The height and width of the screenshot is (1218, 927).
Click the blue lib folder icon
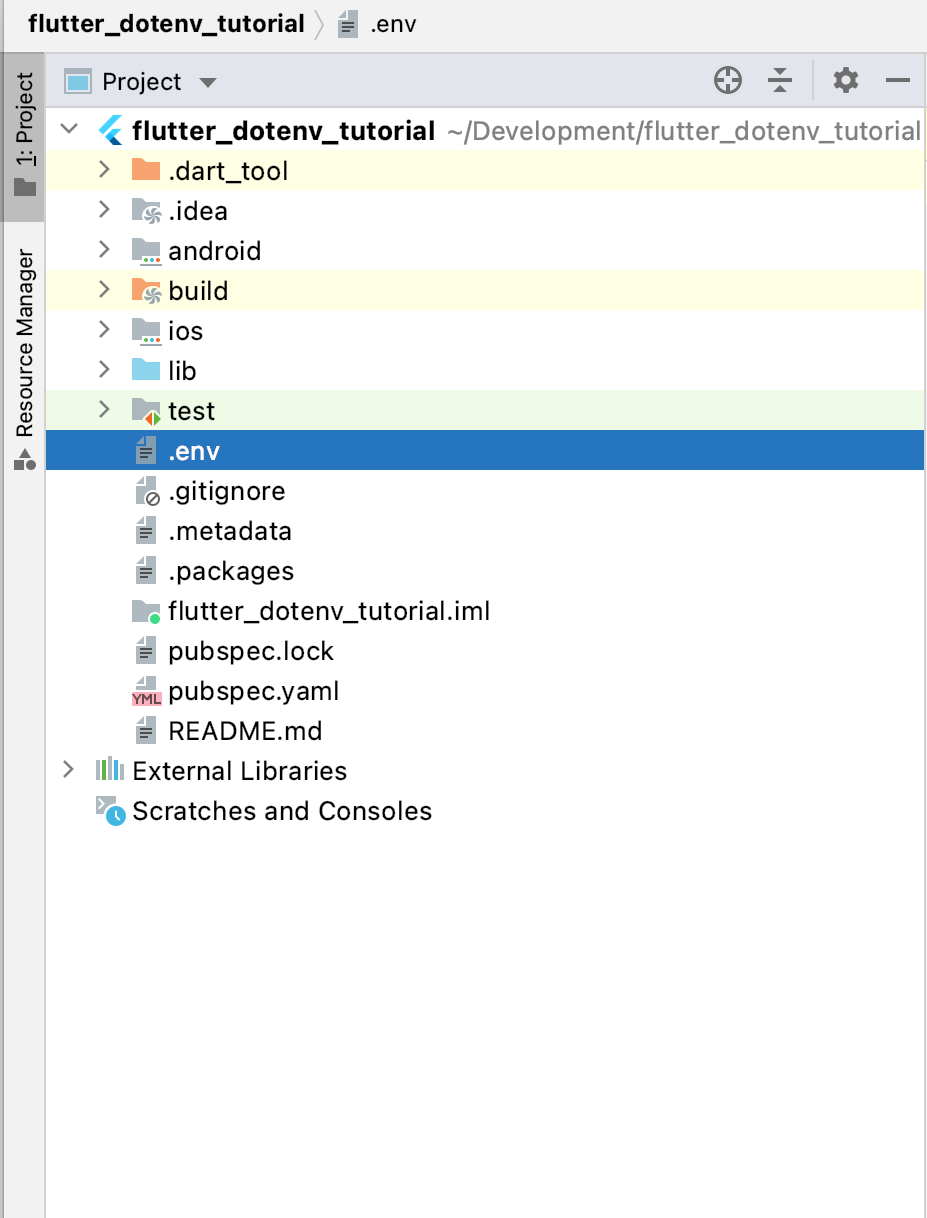[146, 370]
